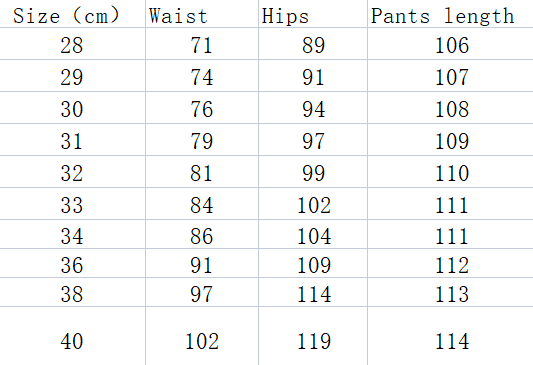Select pants length 114 cell

(x=450, y=336)
